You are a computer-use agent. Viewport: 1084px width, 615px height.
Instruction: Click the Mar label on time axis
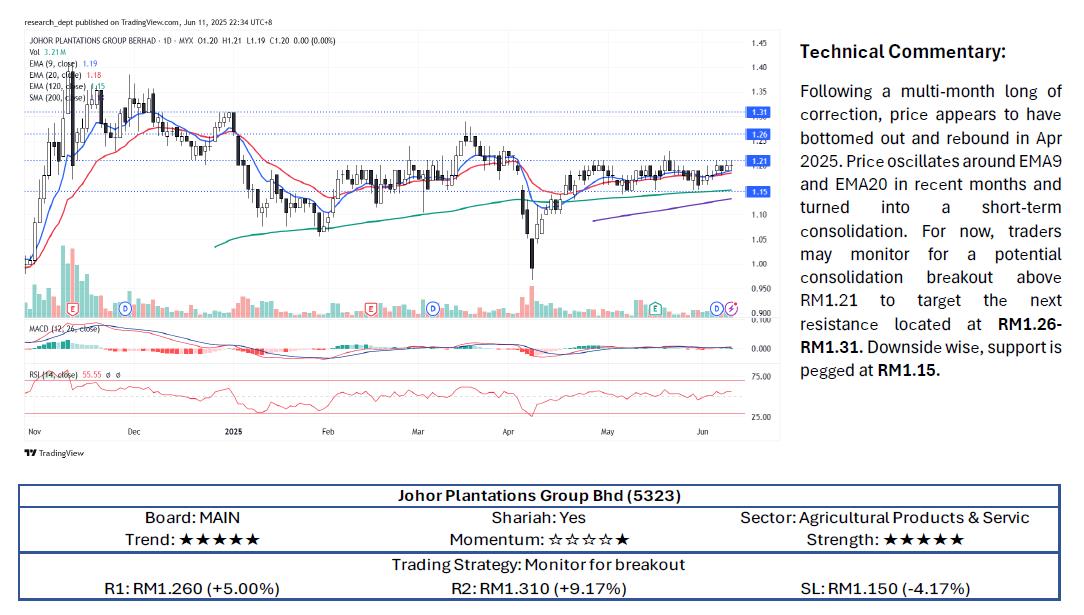[x=418, y=432]
